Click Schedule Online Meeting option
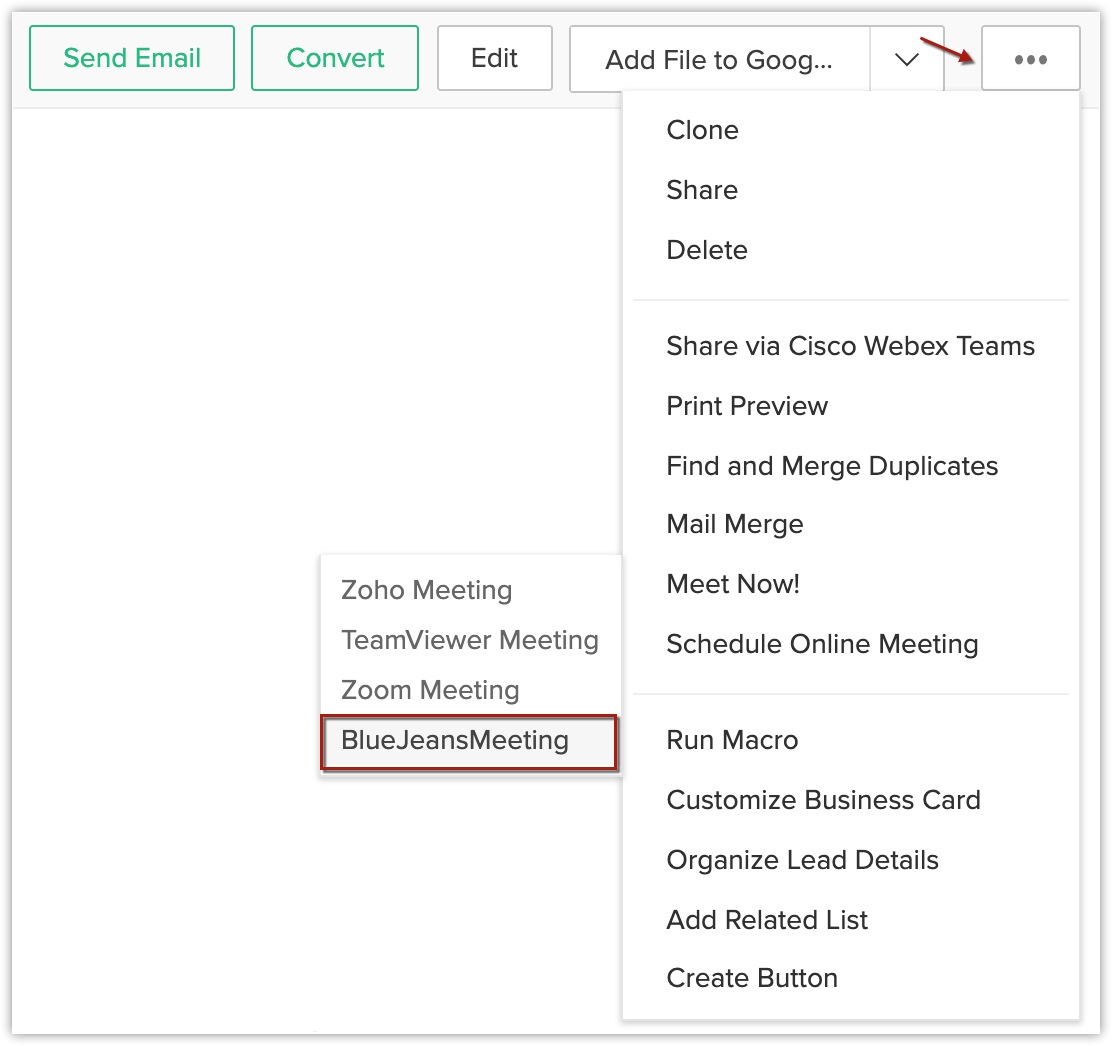The image size is (1112, 1046). coord(822,644)
